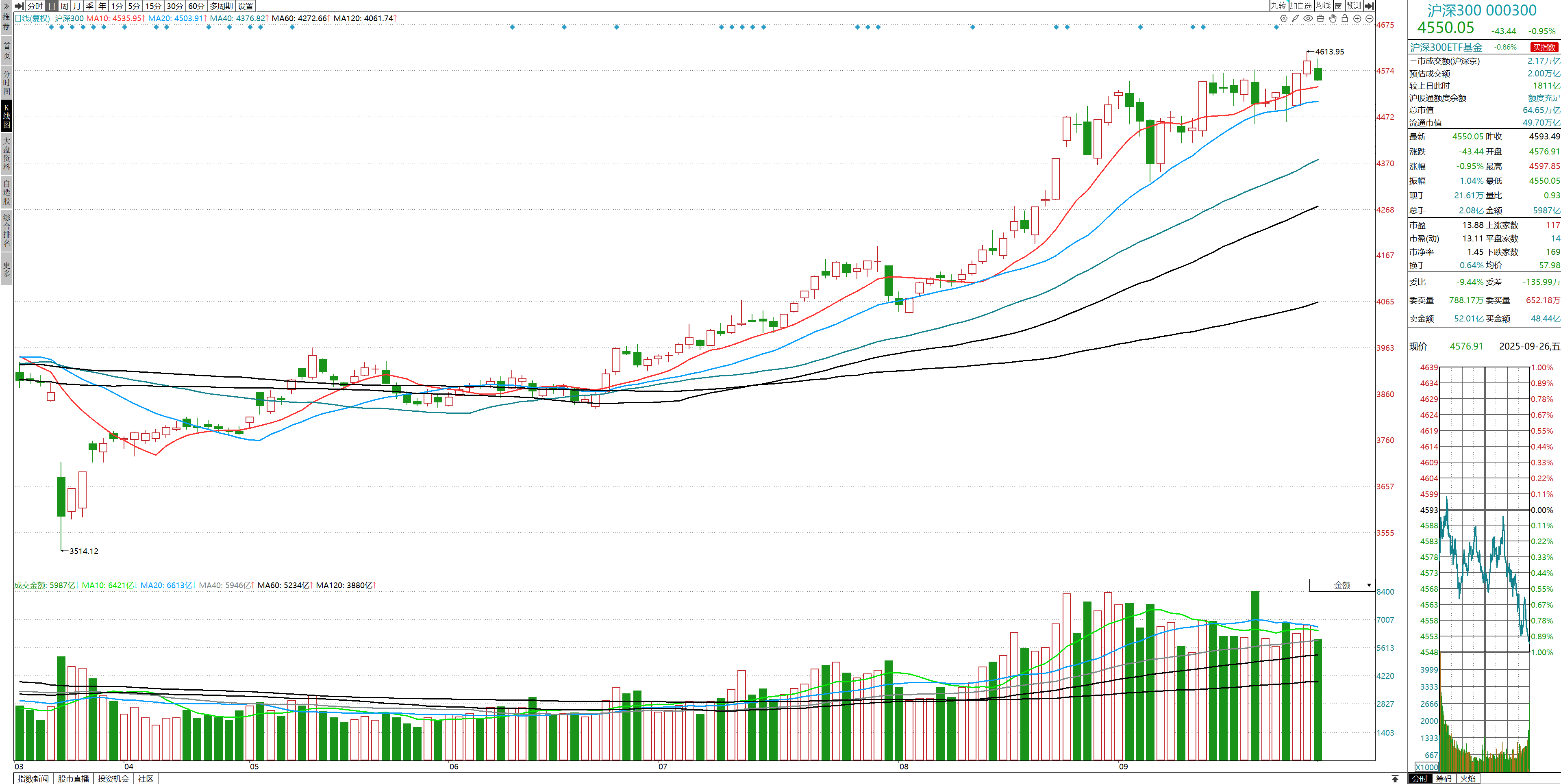1561x784 pixels.
Task: Switch to the 60分 period tab
Action: (x=196, y=6)
